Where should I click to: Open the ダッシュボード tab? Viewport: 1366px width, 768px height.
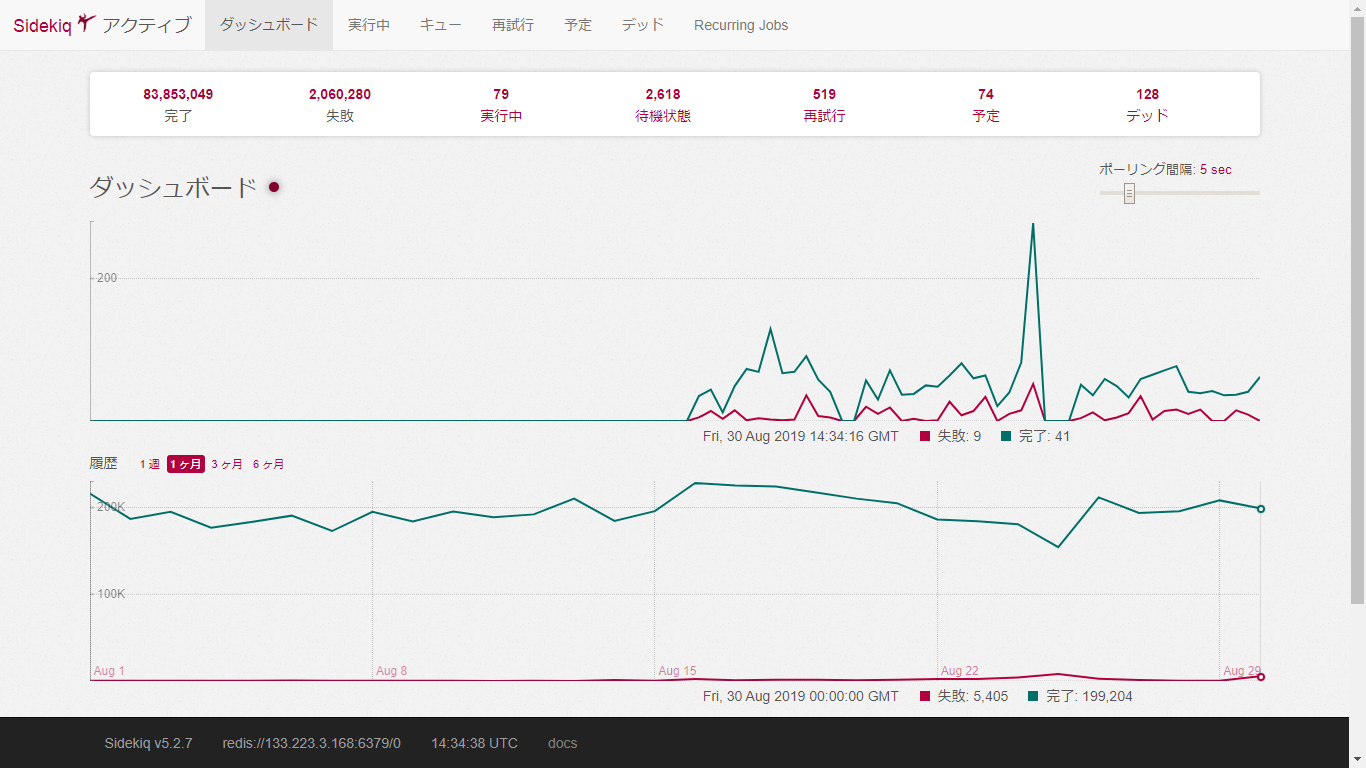269,25
